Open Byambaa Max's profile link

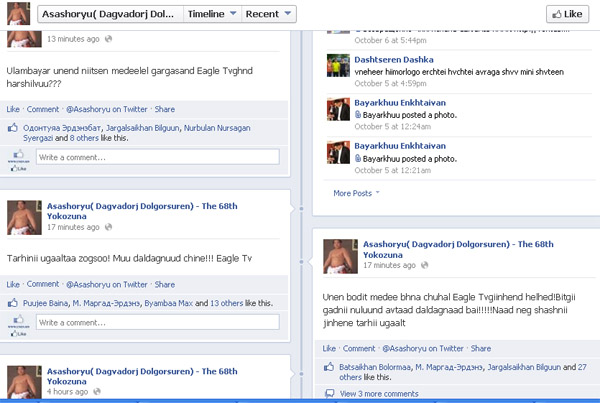[168, 303]
